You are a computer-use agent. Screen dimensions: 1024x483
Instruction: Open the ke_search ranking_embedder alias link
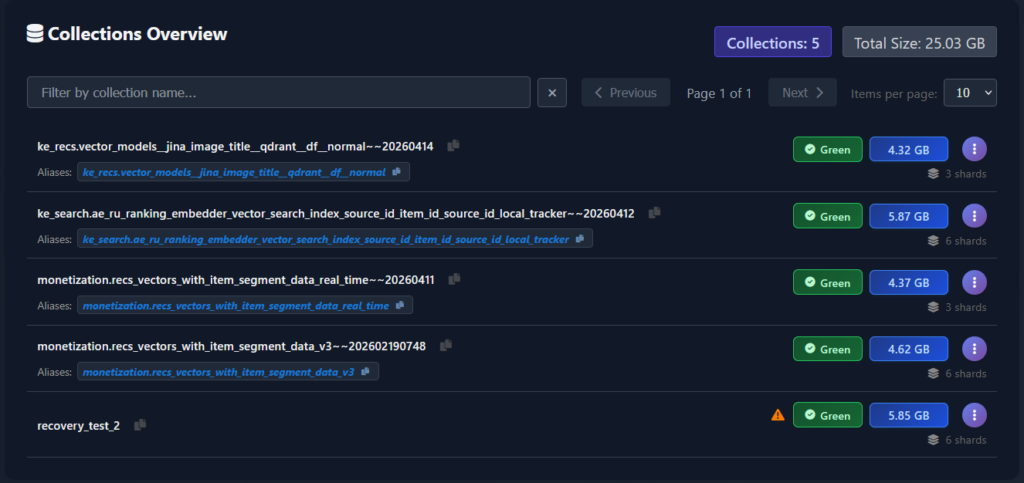pos(326,239)
